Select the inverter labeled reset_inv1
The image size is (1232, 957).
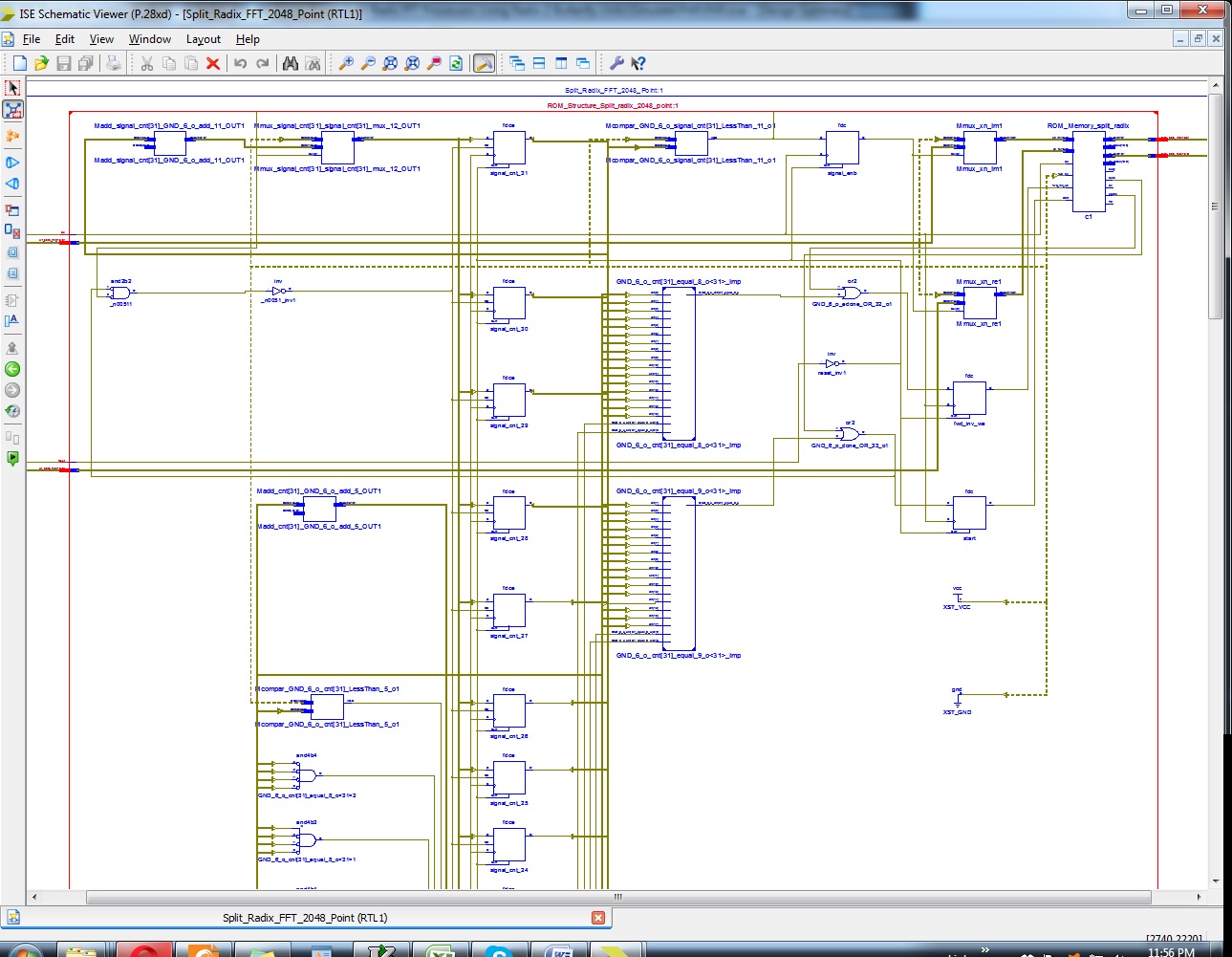pyautogui.click(x=832, y=363)
